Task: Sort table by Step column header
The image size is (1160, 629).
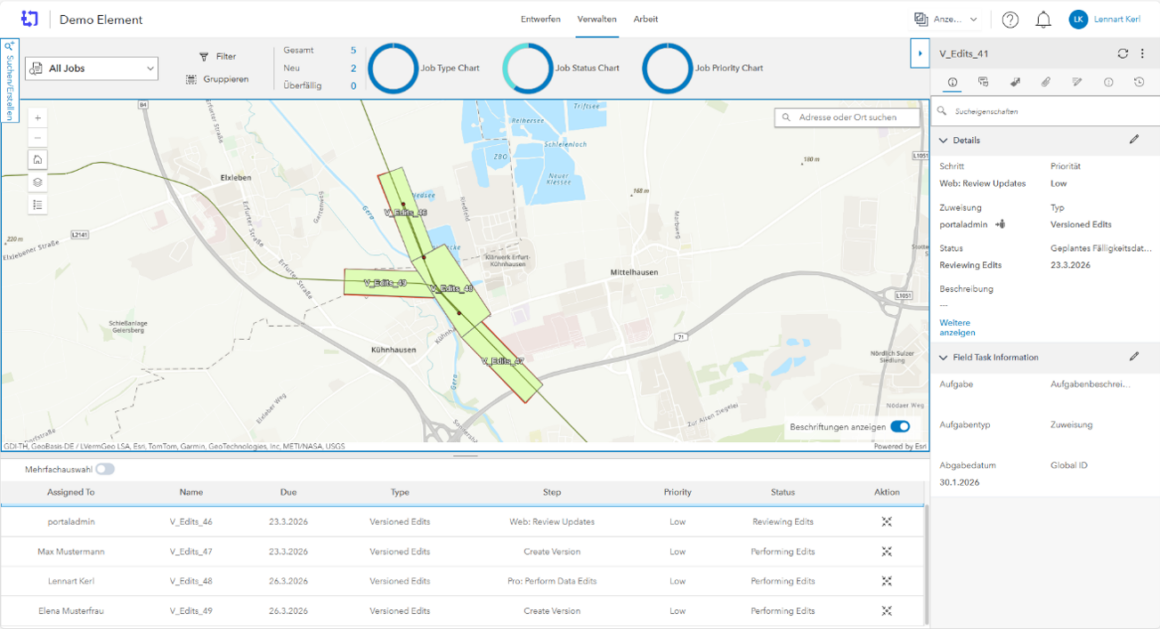Action: [x=552, y=492]
